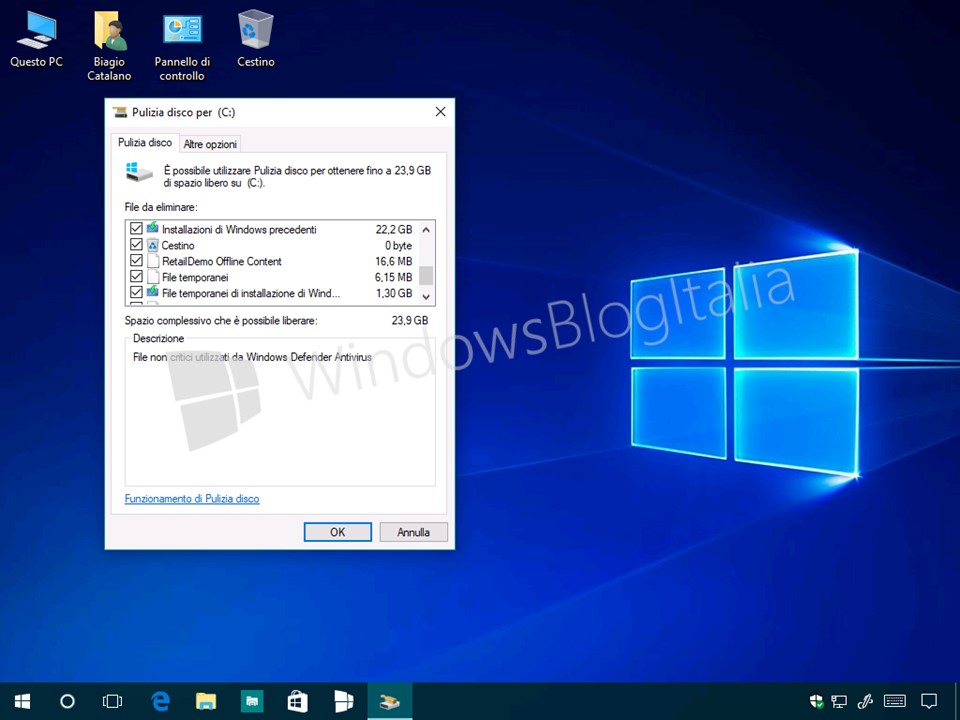Click File temporanei di installazione row icon

(152, 292)
